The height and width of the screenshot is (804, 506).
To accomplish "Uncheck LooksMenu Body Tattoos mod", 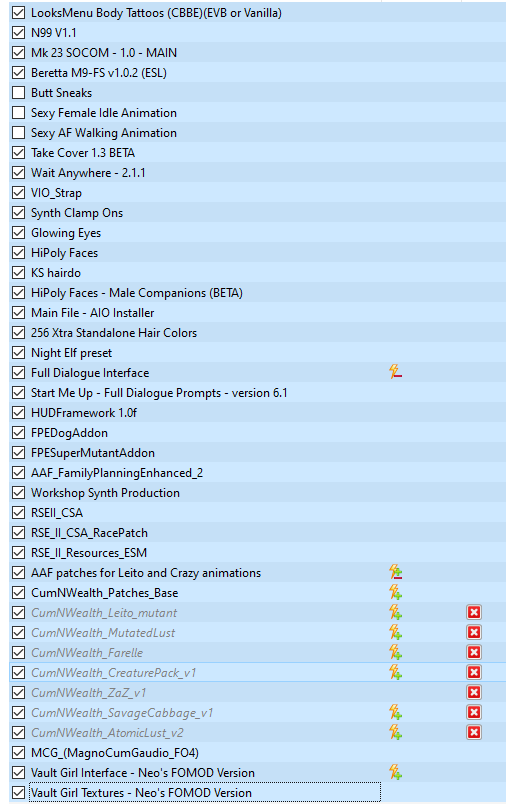I will pyautogui.click(x=18, y=13).
